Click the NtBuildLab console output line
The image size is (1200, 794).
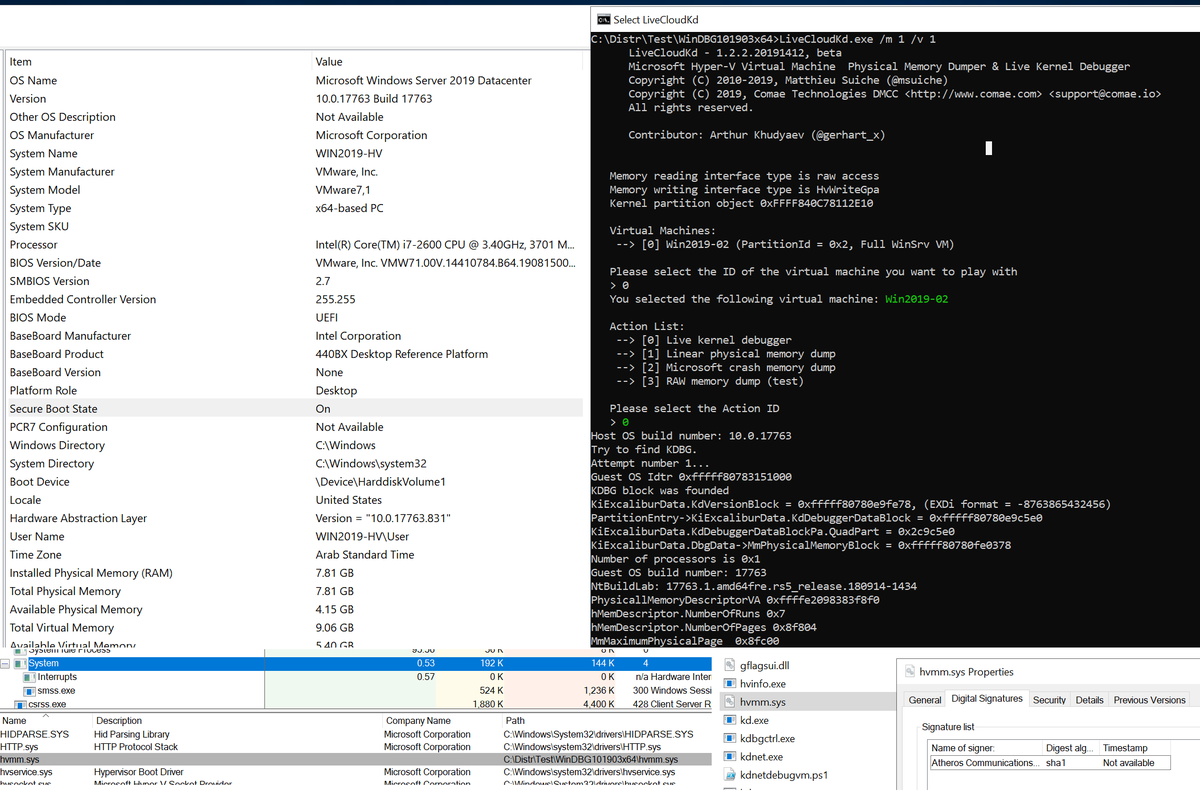click(754, 586)
